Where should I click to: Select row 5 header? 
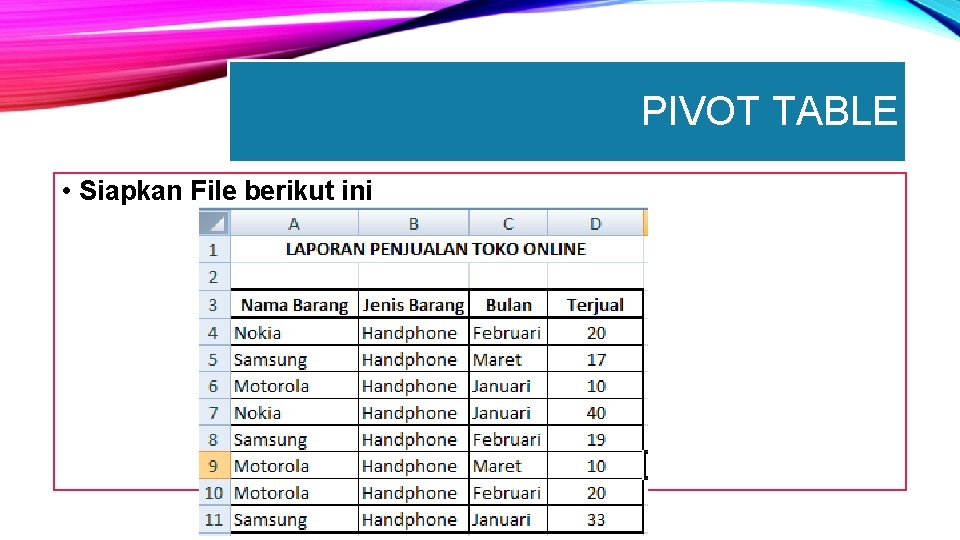pyautogui.click(x=214, y=359)
